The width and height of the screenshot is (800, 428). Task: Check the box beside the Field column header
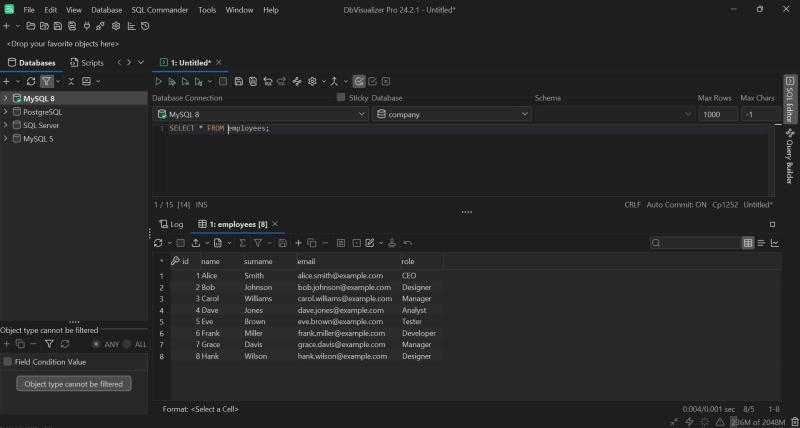pyautogui.click(x=8, y=362)
